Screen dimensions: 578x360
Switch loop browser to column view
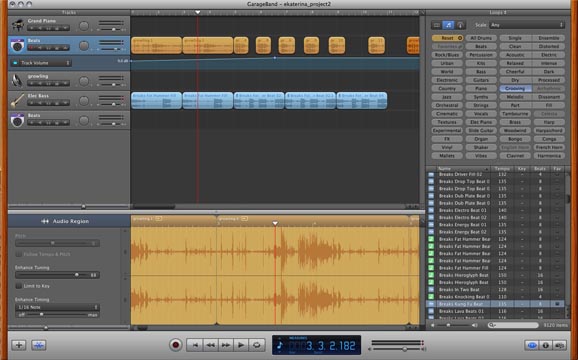click(x=437, y=25)
